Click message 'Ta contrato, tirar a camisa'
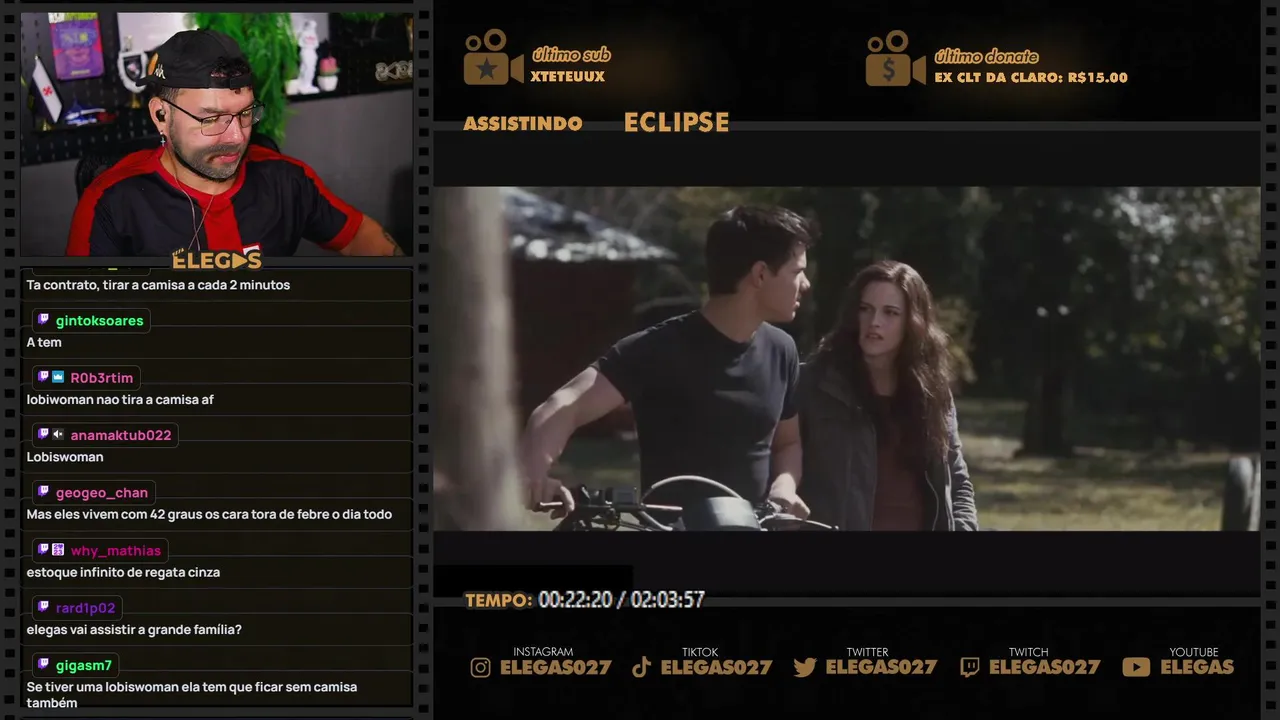The width and height of the screenshot is (1280, 720). [x=158, y=285]
